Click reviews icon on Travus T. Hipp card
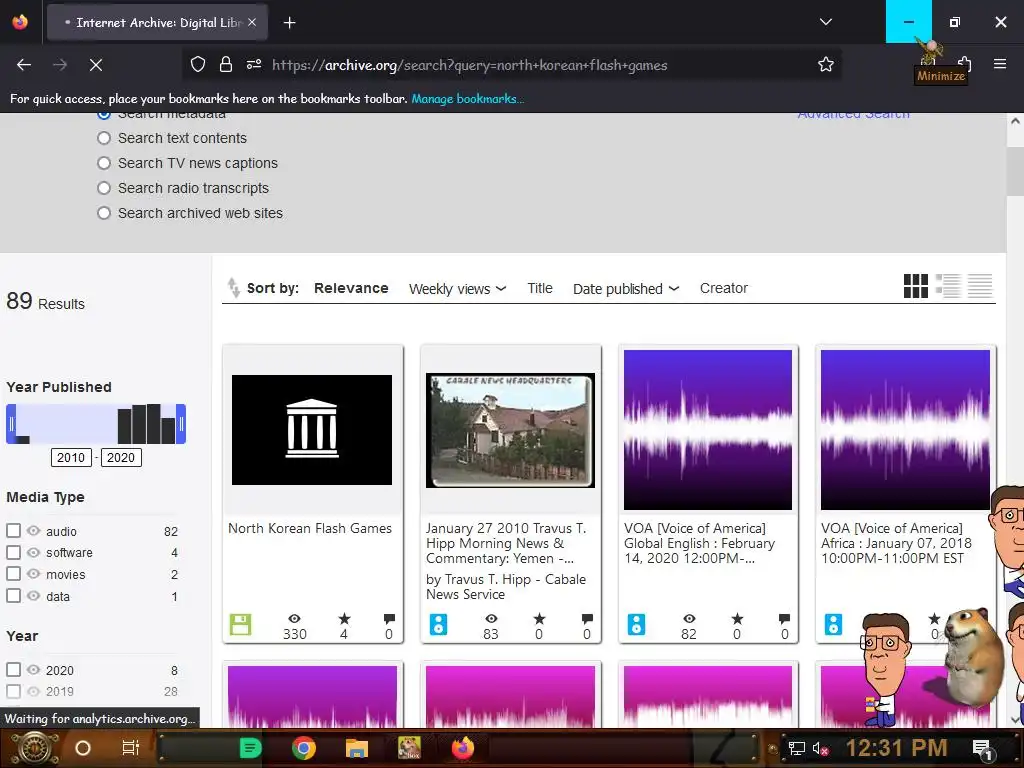1024x768 pixels. (x=587, y=618)
